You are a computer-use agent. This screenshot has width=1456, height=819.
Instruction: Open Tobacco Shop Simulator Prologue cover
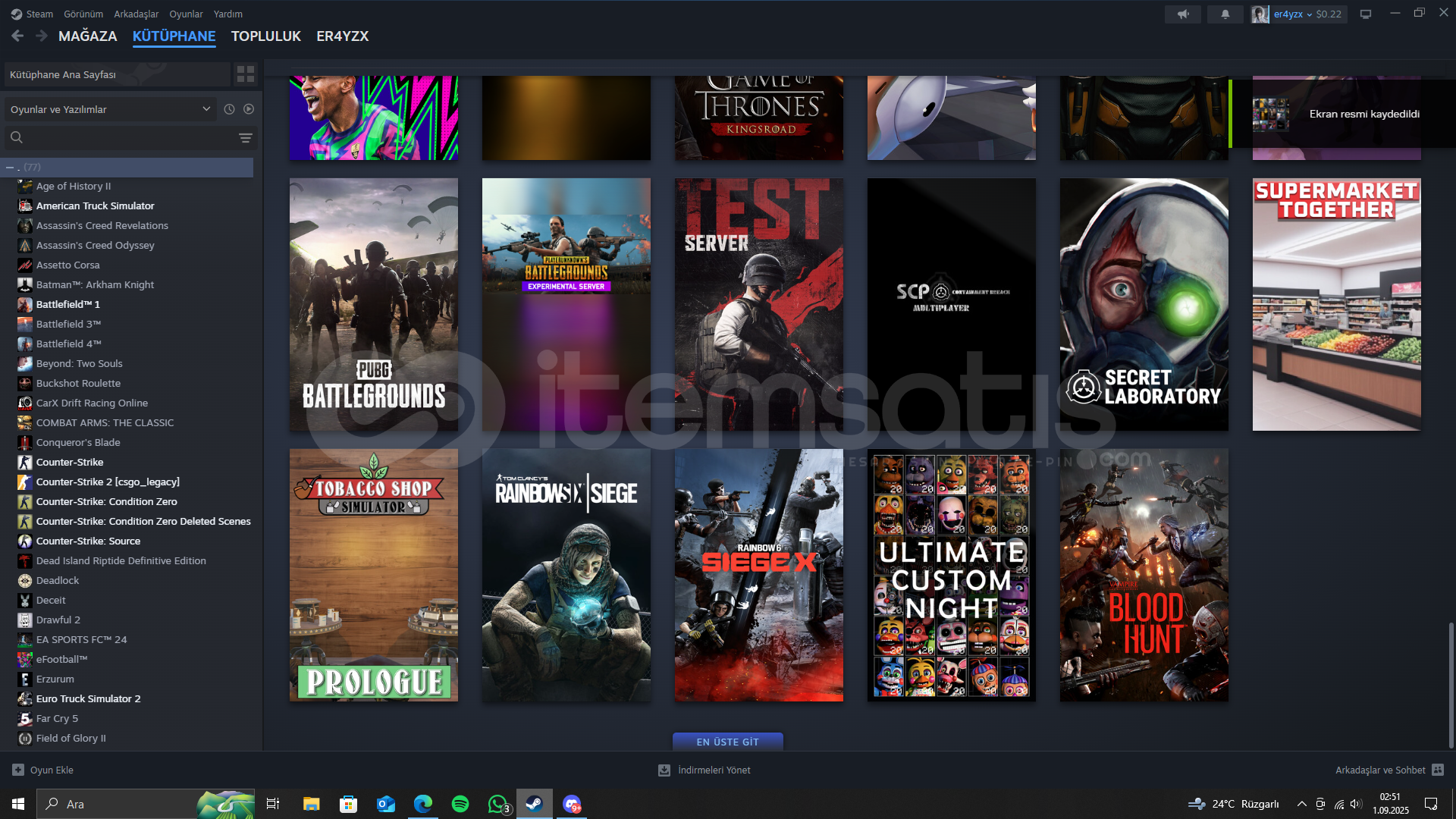tap(374, 575)
